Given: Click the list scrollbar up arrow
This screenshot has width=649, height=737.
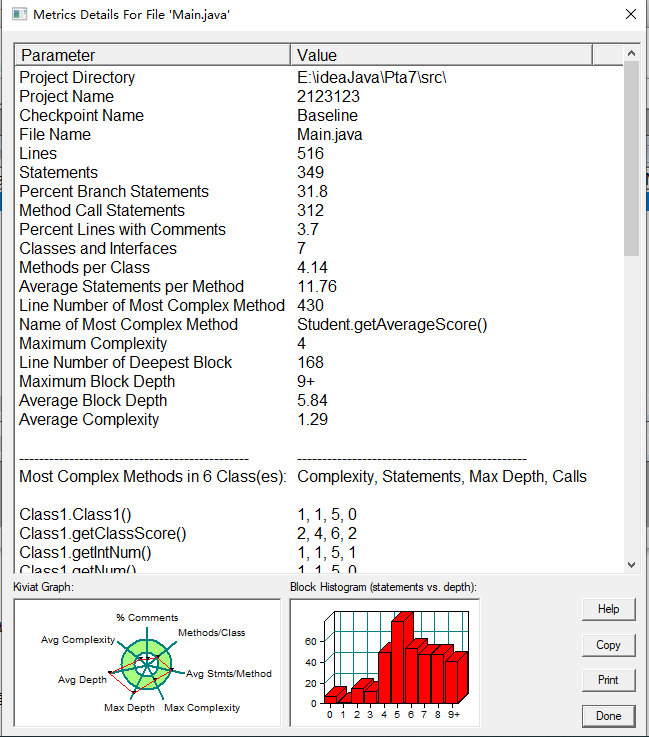Looking at the screenshot, I should pyautogui.click(x=631, y=54).
